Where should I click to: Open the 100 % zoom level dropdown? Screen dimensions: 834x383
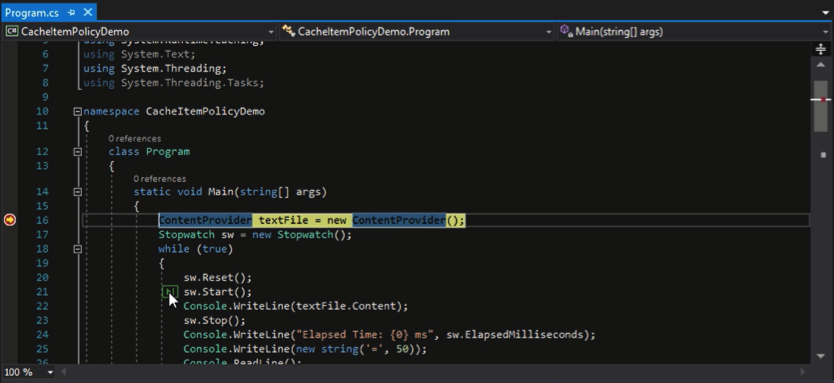coord(51,372)
